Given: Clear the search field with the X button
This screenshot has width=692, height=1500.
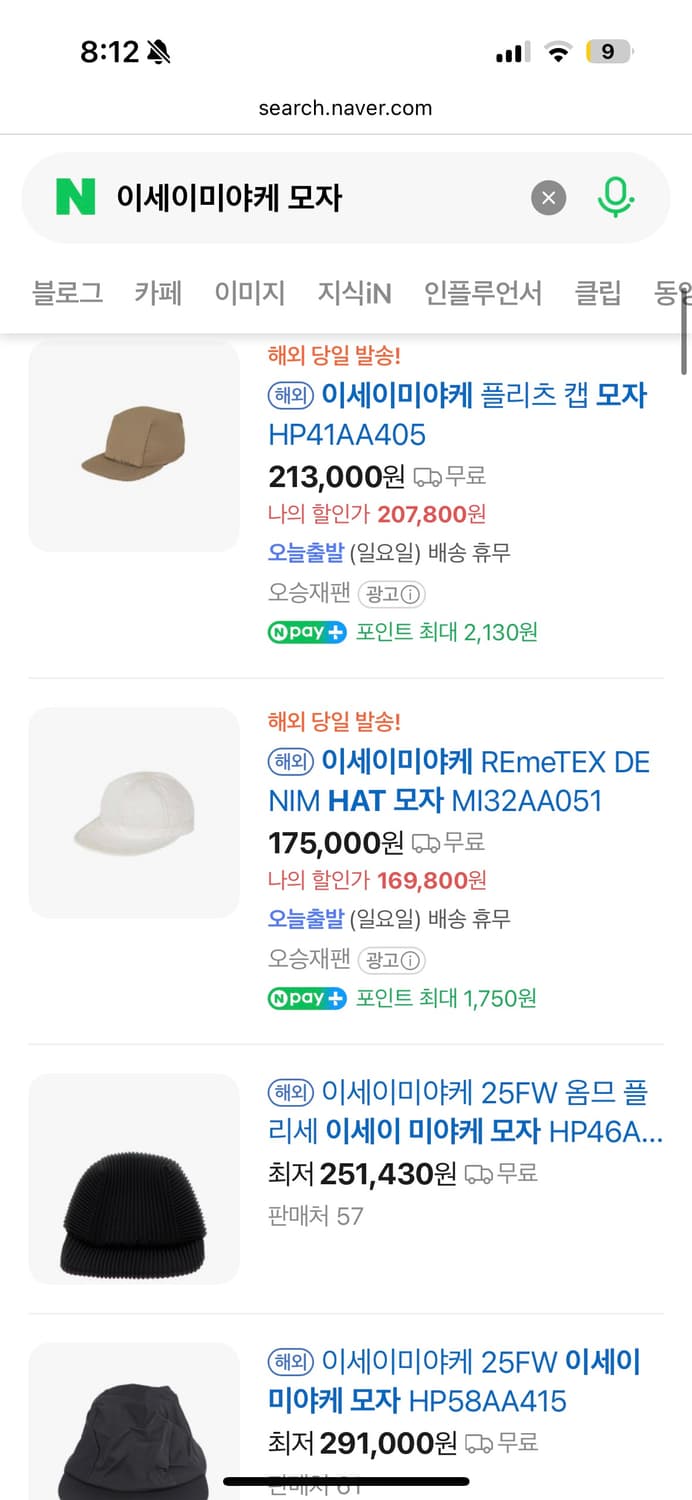Looking at the screenshot, I should (x=548, y=197).
